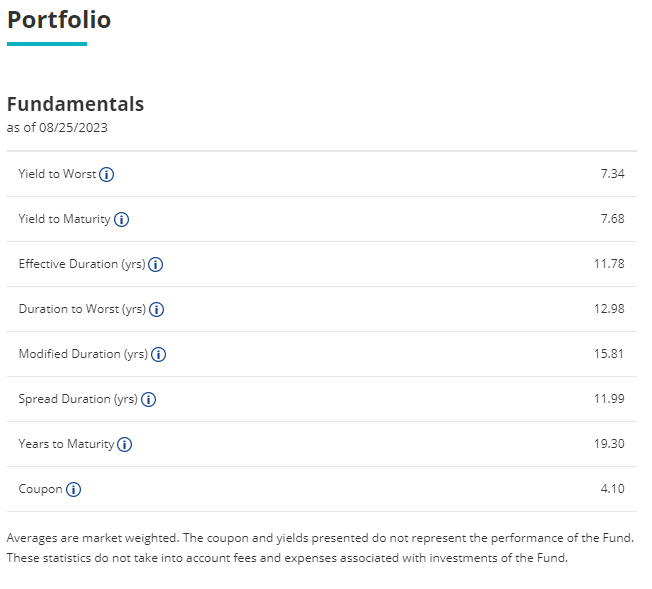Select the Fundamentals subheading

pyautogui.click(x=75, y=104)
